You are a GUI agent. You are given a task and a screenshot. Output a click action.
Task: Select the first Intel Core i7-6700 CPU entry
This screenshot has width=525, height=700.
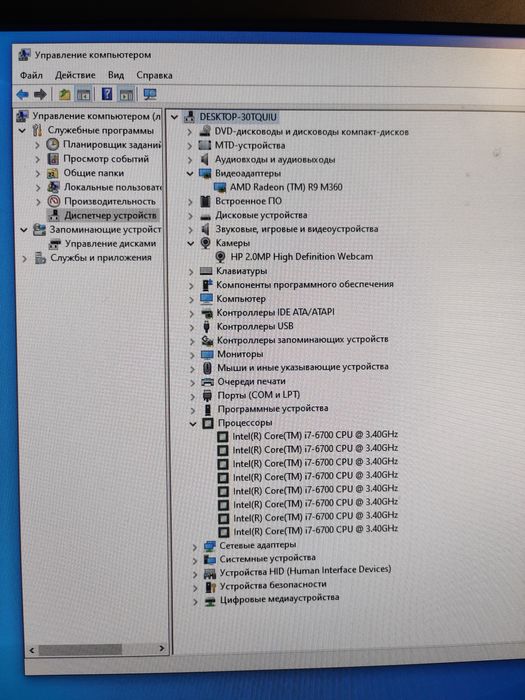pyautogui.click(x=315, y=435)
